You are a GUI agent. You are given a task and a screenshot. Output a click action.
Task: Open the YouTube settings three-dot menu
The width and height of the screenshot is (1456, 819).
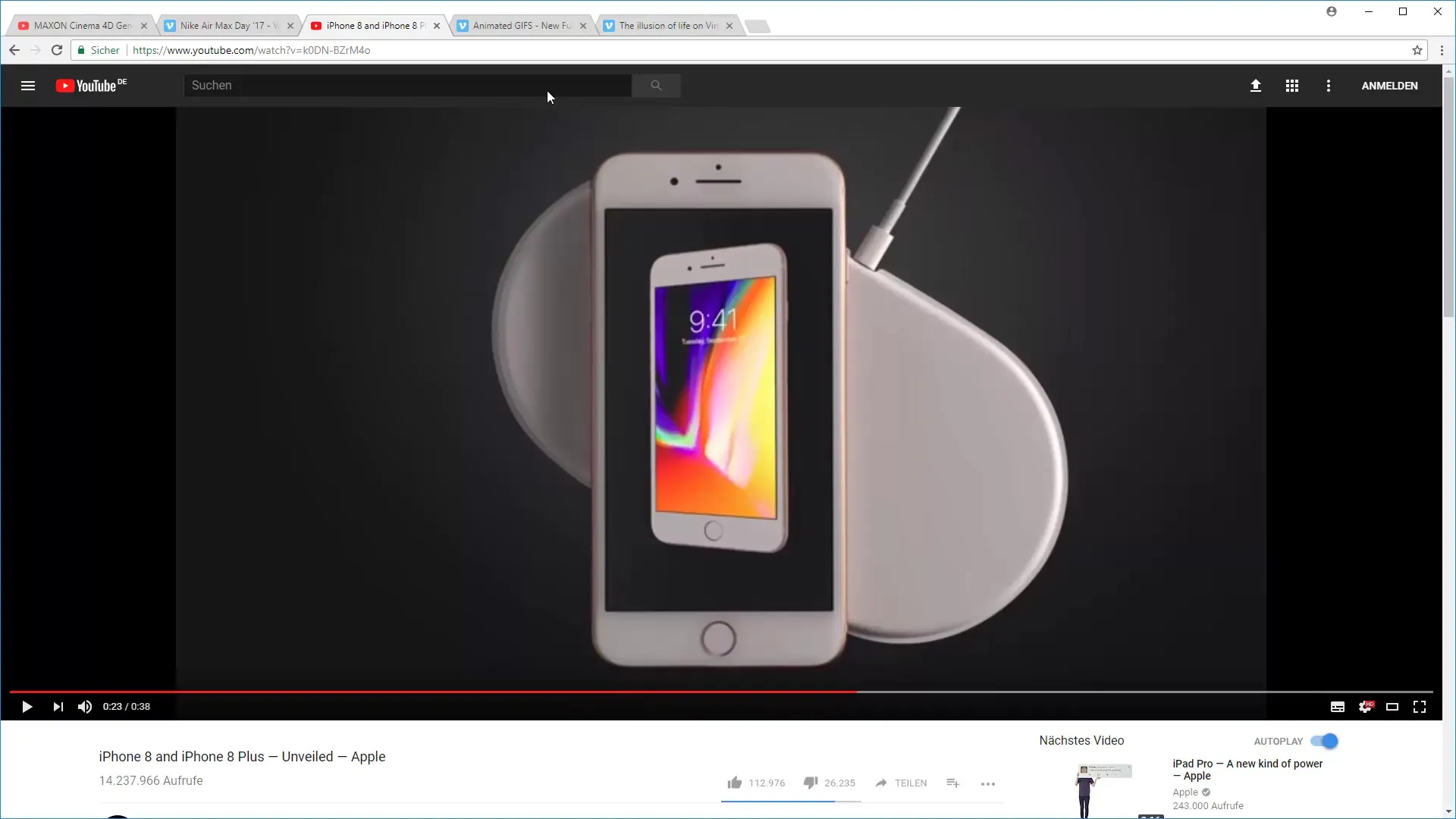pos(1329,86)
